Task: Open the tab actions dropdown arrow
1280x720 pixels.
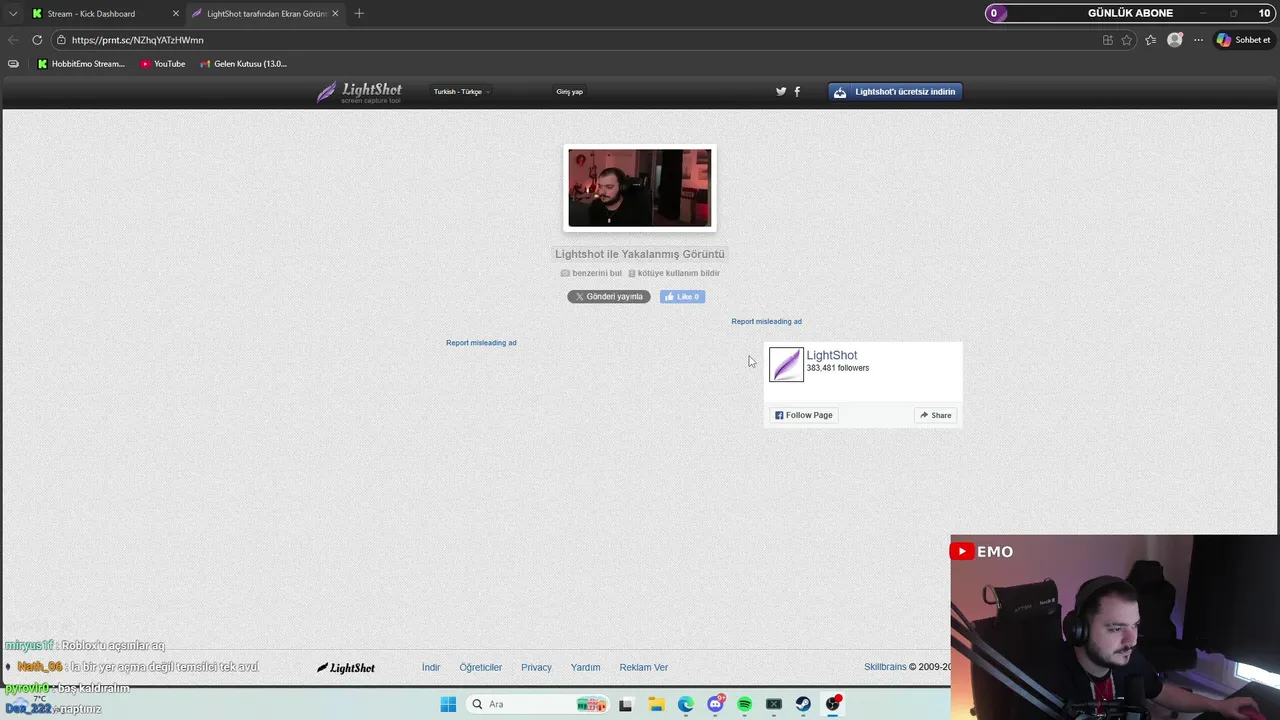Action: pyautogui.click(x=13, y=13)
